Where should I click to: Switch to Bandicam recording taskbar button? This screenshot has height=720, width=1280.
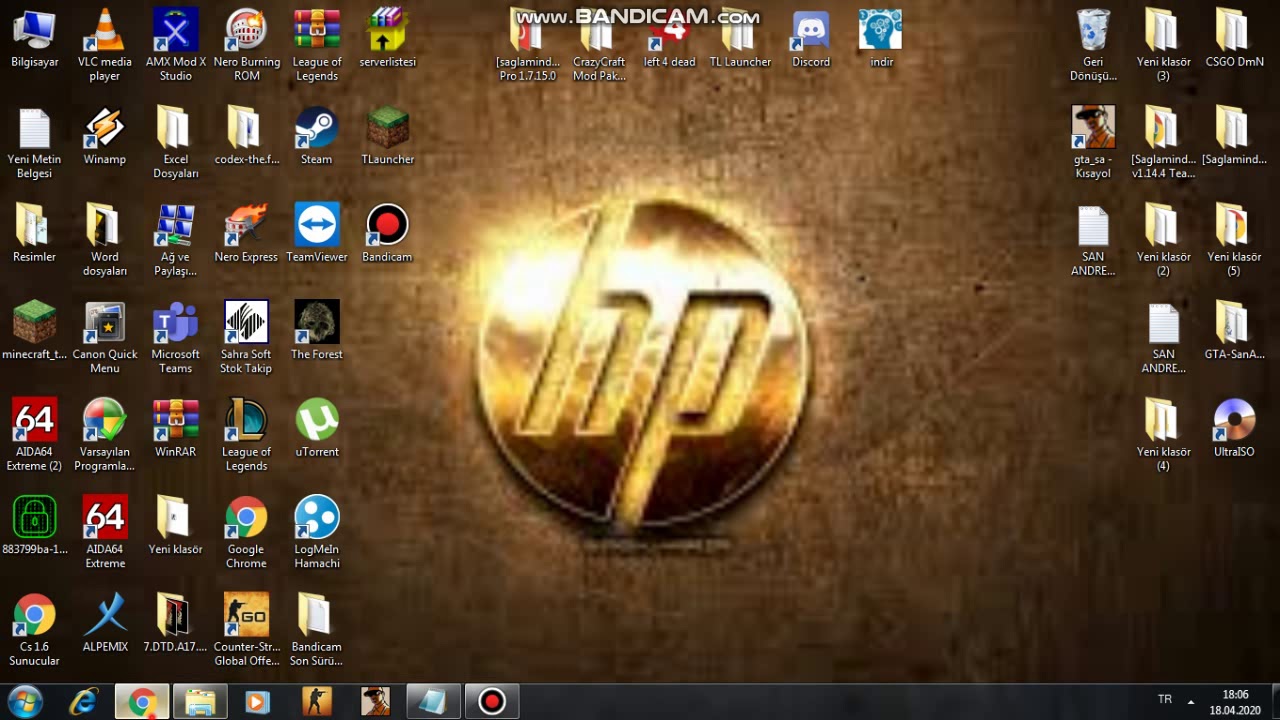tap(491, 702)
